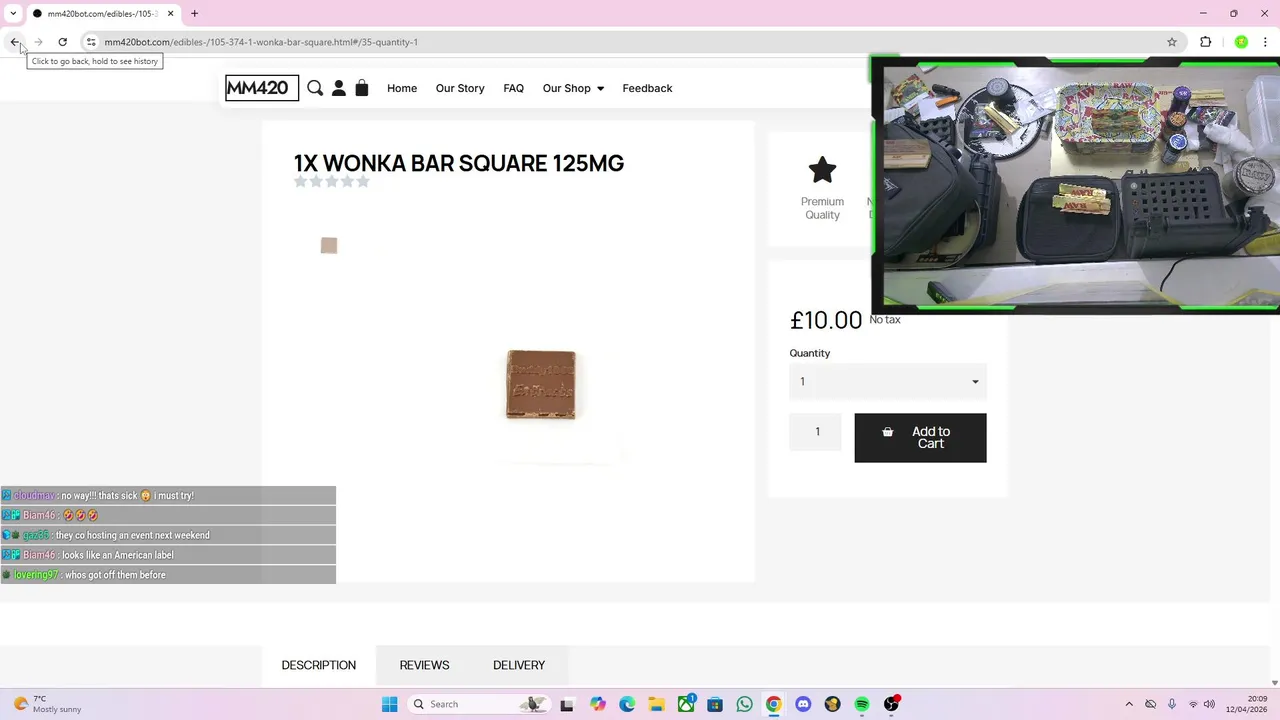Open site information icon in address bar

91,42
